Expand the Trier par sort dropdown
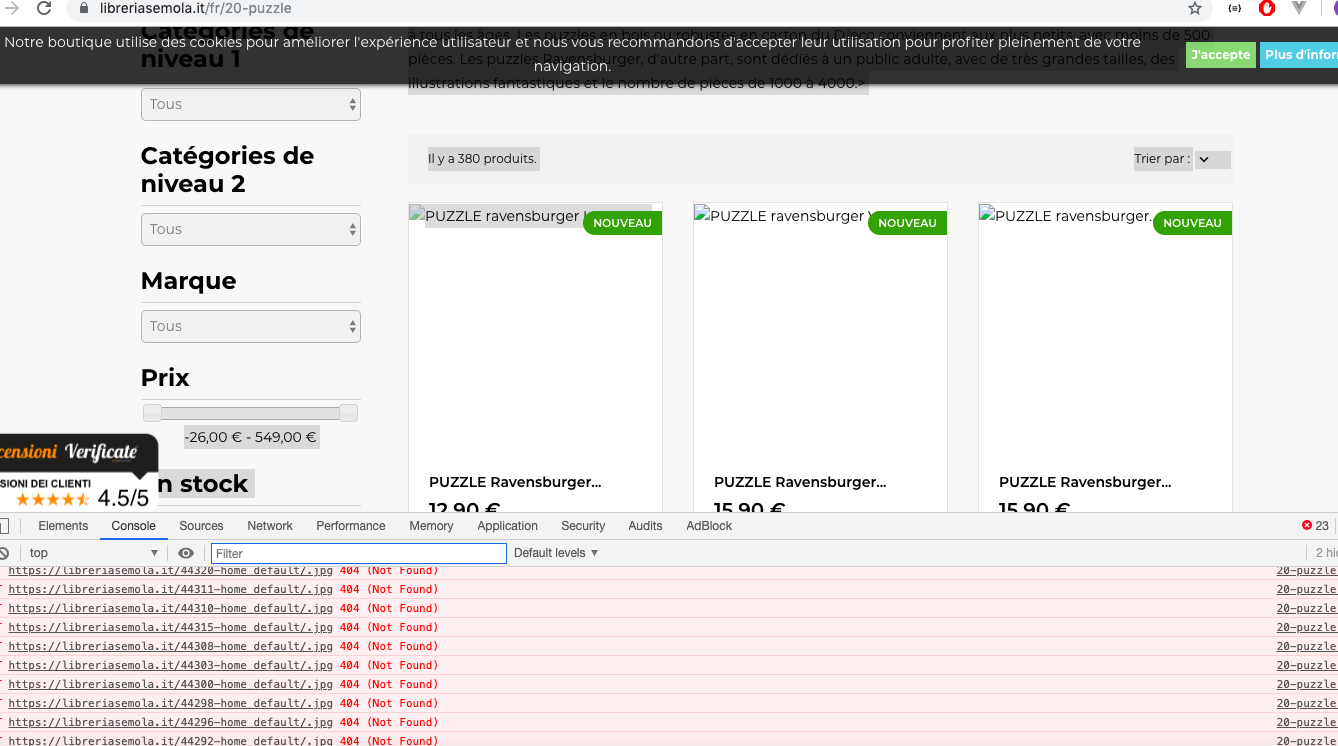The height and width of the screenshot is (746, 1338). pos(1212,159)
